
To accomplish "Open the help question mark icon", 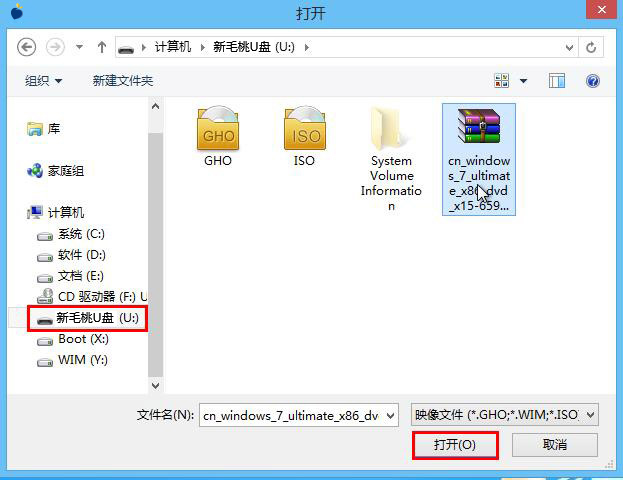I will point(592,81).
